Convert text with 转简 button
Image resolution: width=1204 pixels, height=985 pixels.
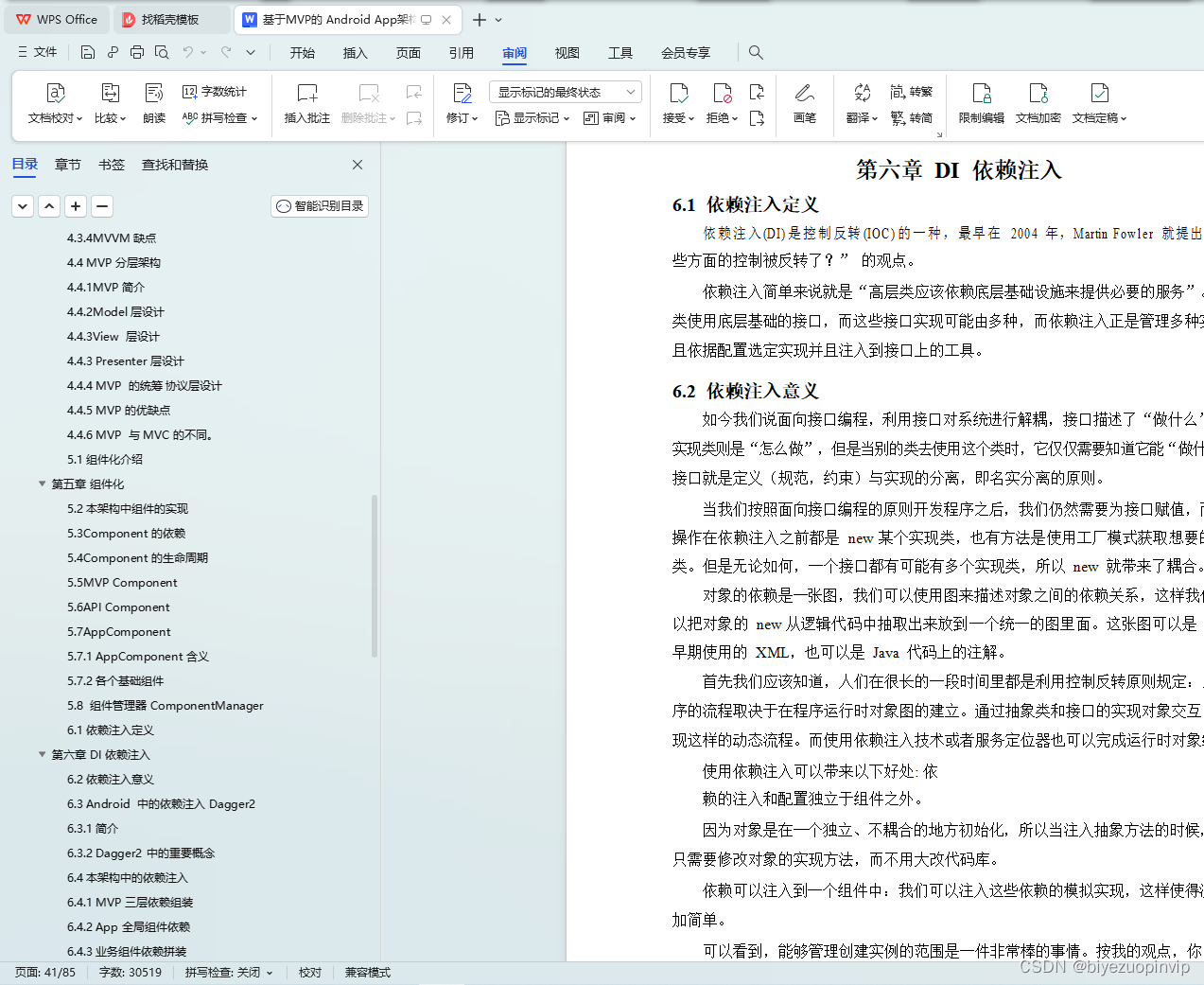(x=912, y=118)
